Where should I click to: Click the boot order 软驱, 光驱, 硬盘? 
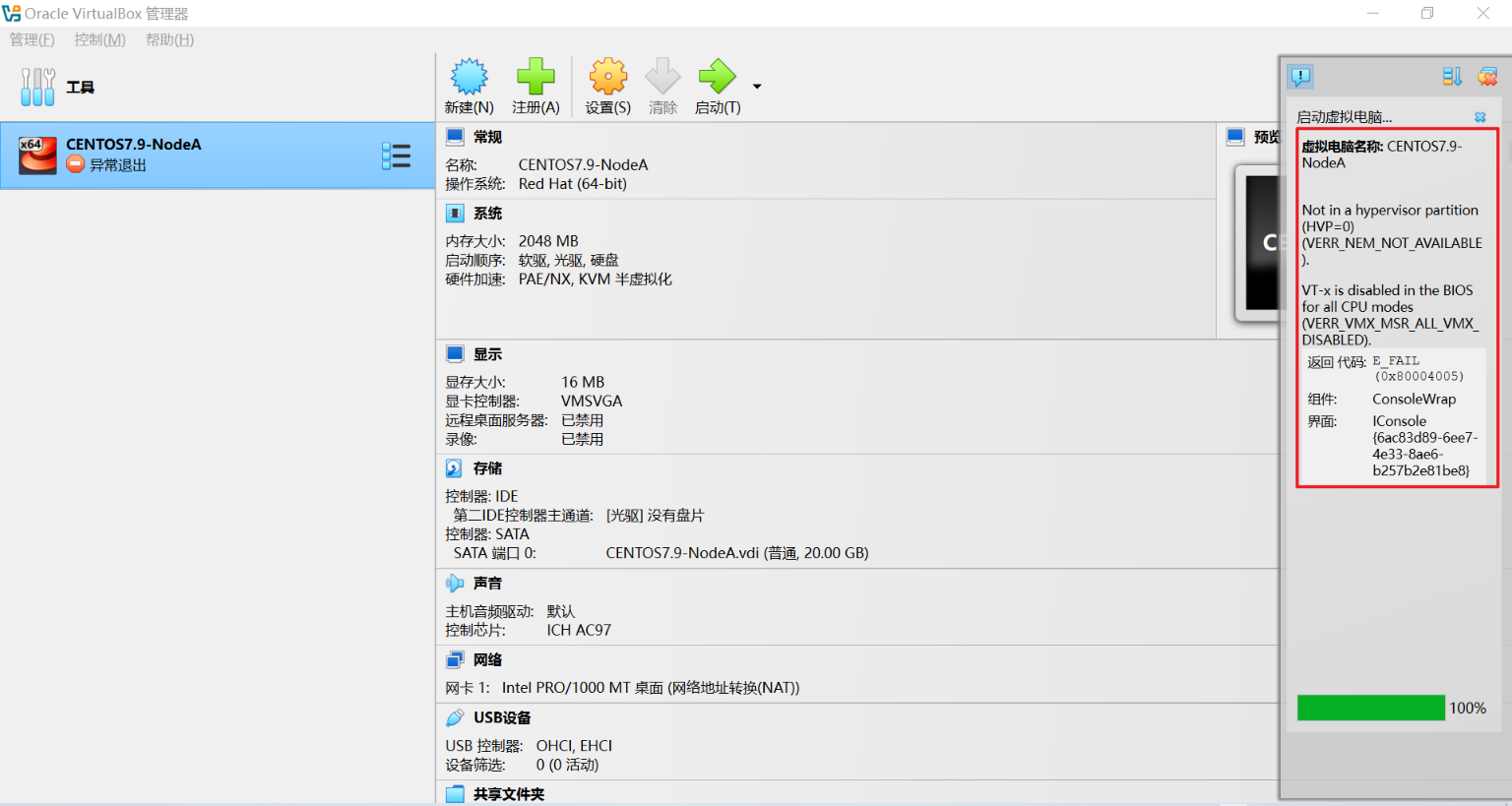(569, 261)
